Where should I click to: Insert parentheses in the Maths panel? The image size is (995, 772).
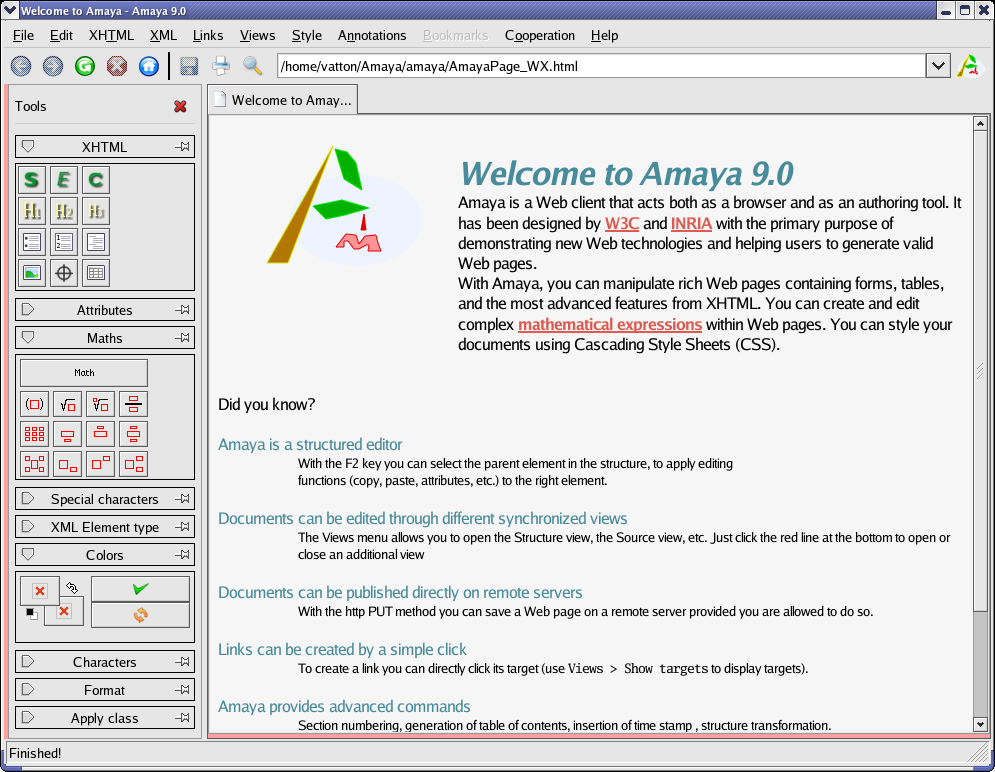point(34,404)
